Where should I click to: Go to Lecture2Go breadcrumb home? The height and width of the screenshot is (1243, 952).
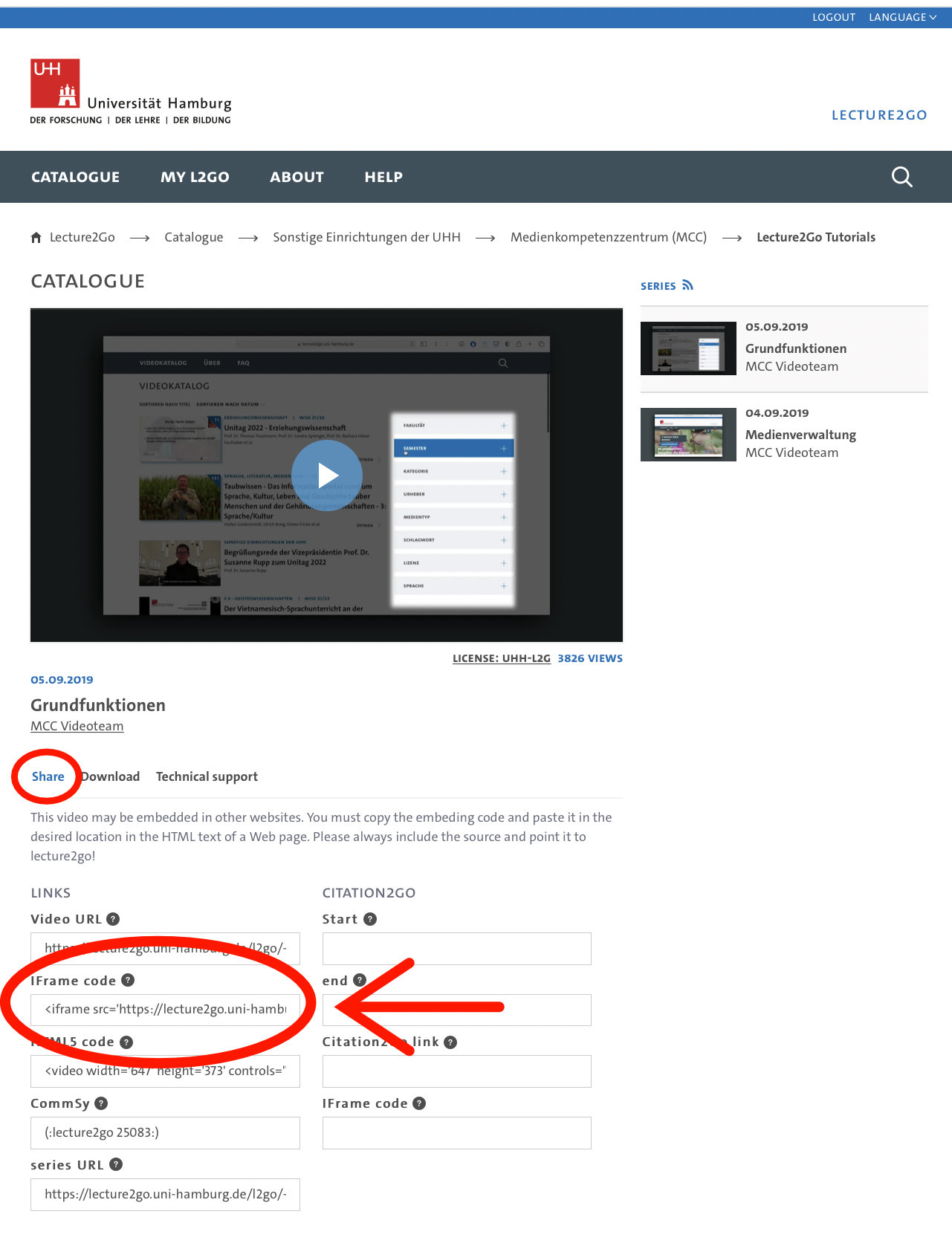(82, 238)
